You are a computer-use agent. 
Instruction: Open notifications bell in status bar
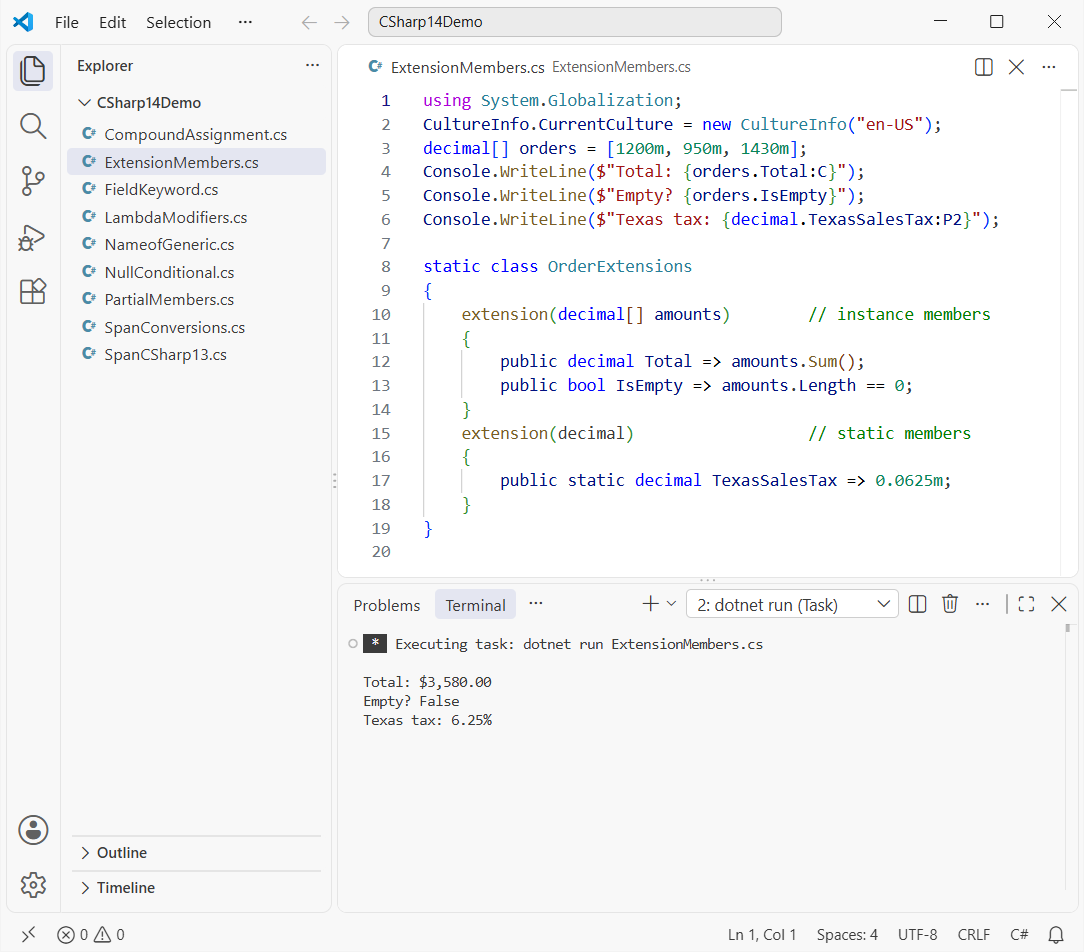(1056, 935)
